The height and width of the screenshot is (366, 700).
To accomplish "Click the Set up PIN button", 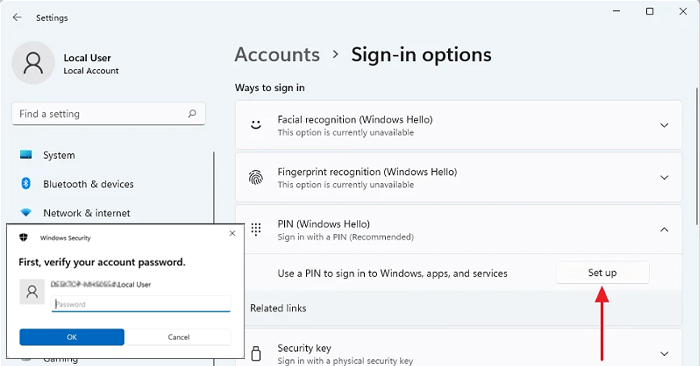I will click(x=602, y=273).
